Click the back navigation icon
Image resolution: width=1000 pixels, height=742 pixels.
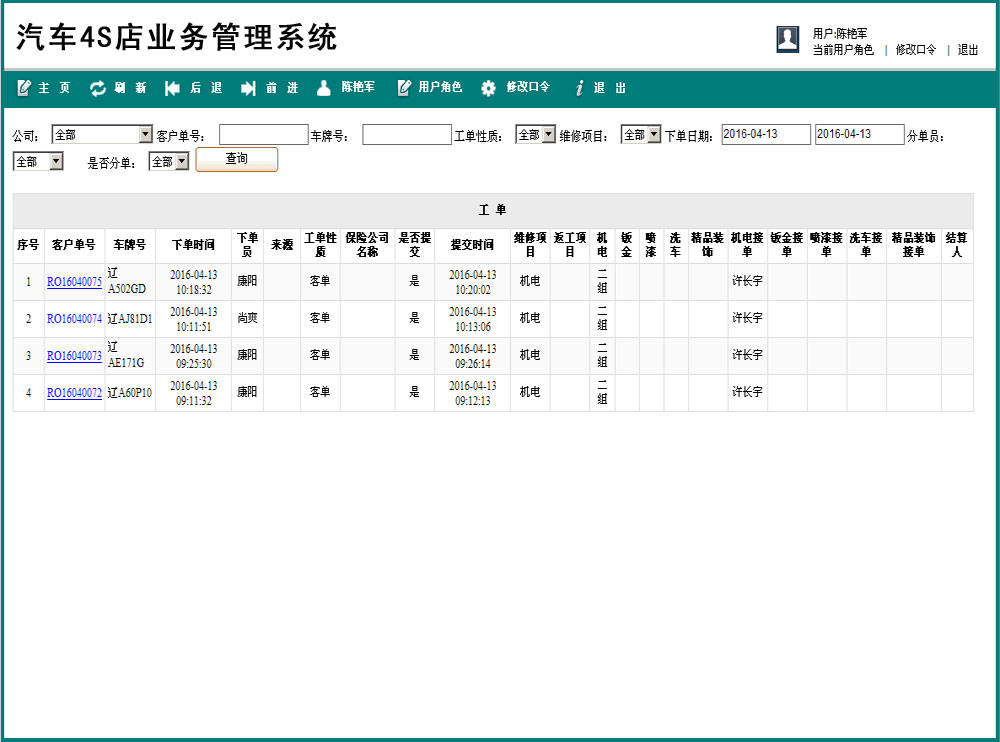point(172,88)
